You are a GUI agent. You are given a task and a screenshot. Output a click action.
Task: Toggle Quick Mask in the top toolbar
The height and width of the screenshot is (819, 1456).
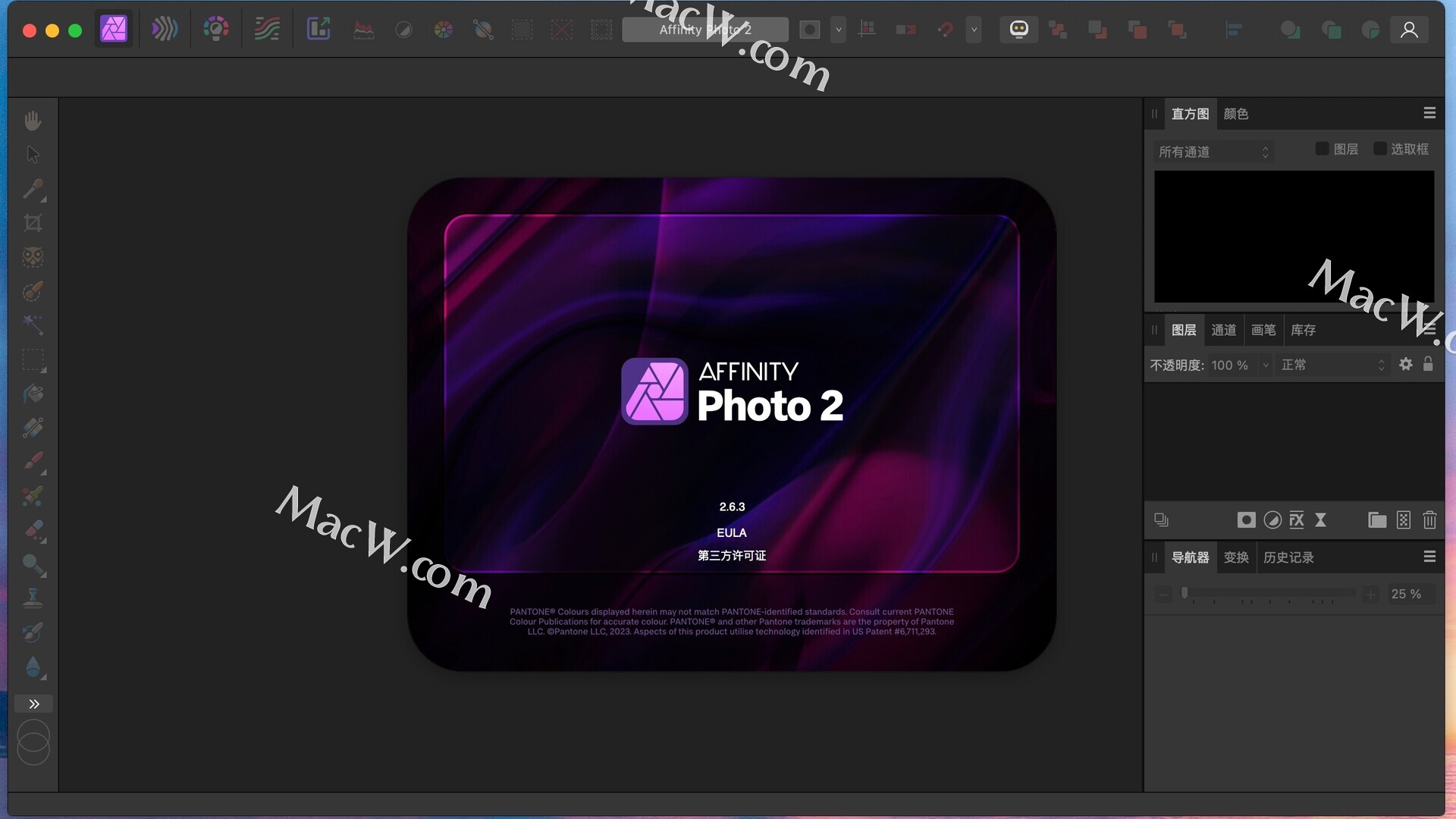[x=810, y=30]
